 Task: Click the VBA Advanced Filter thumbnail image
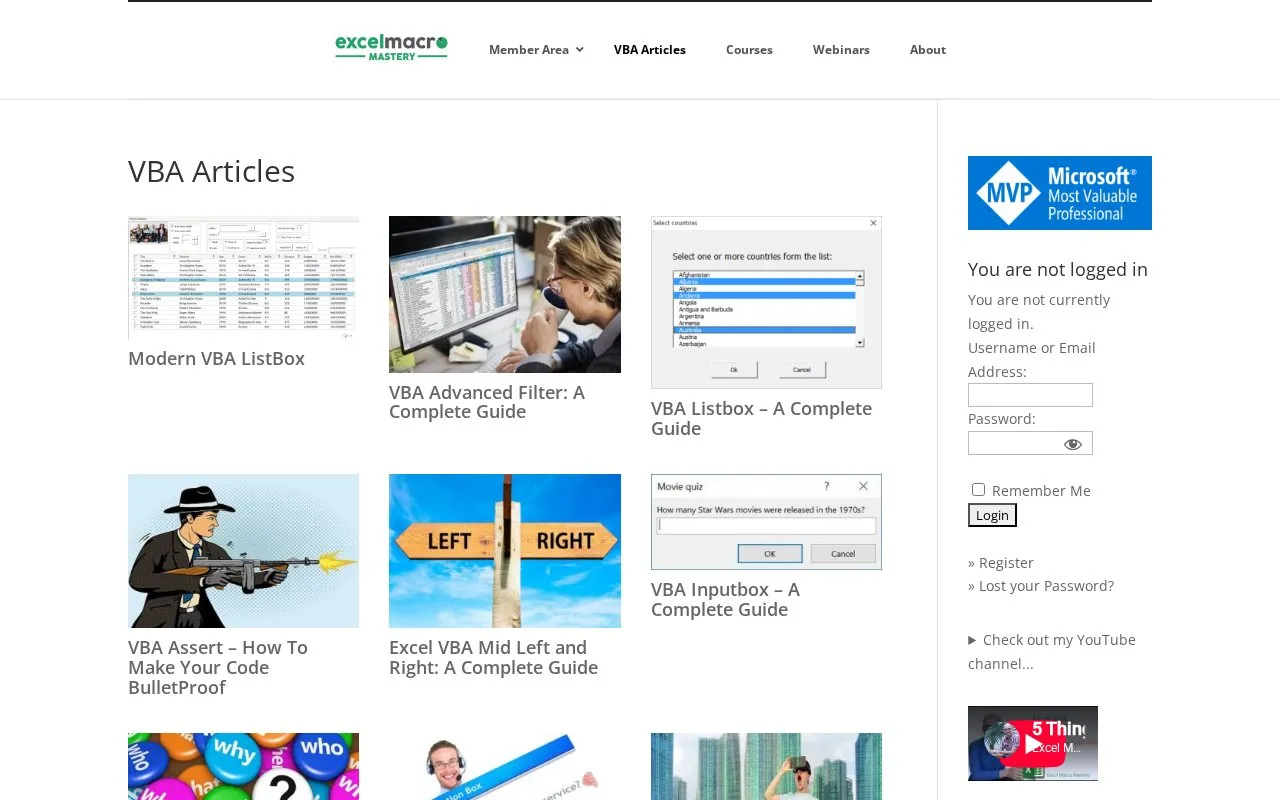pos(505,294)
